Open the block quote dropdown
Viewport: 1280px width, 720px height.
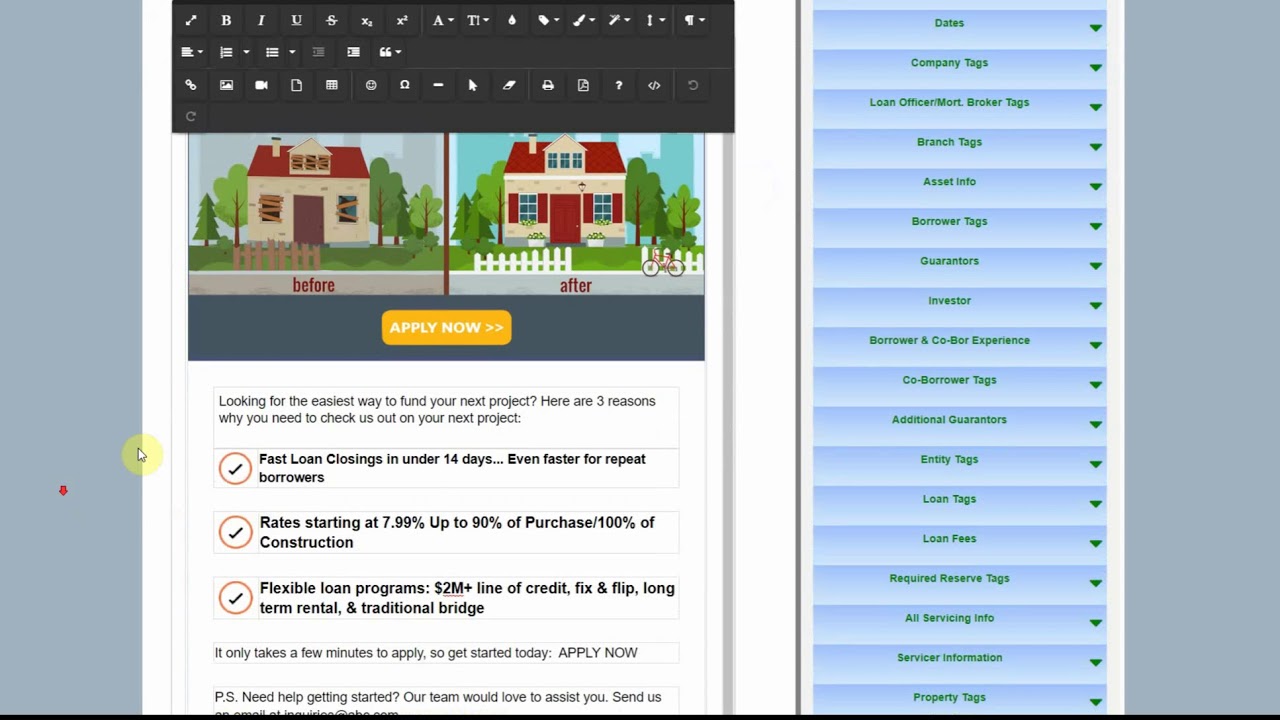point(390,52)
